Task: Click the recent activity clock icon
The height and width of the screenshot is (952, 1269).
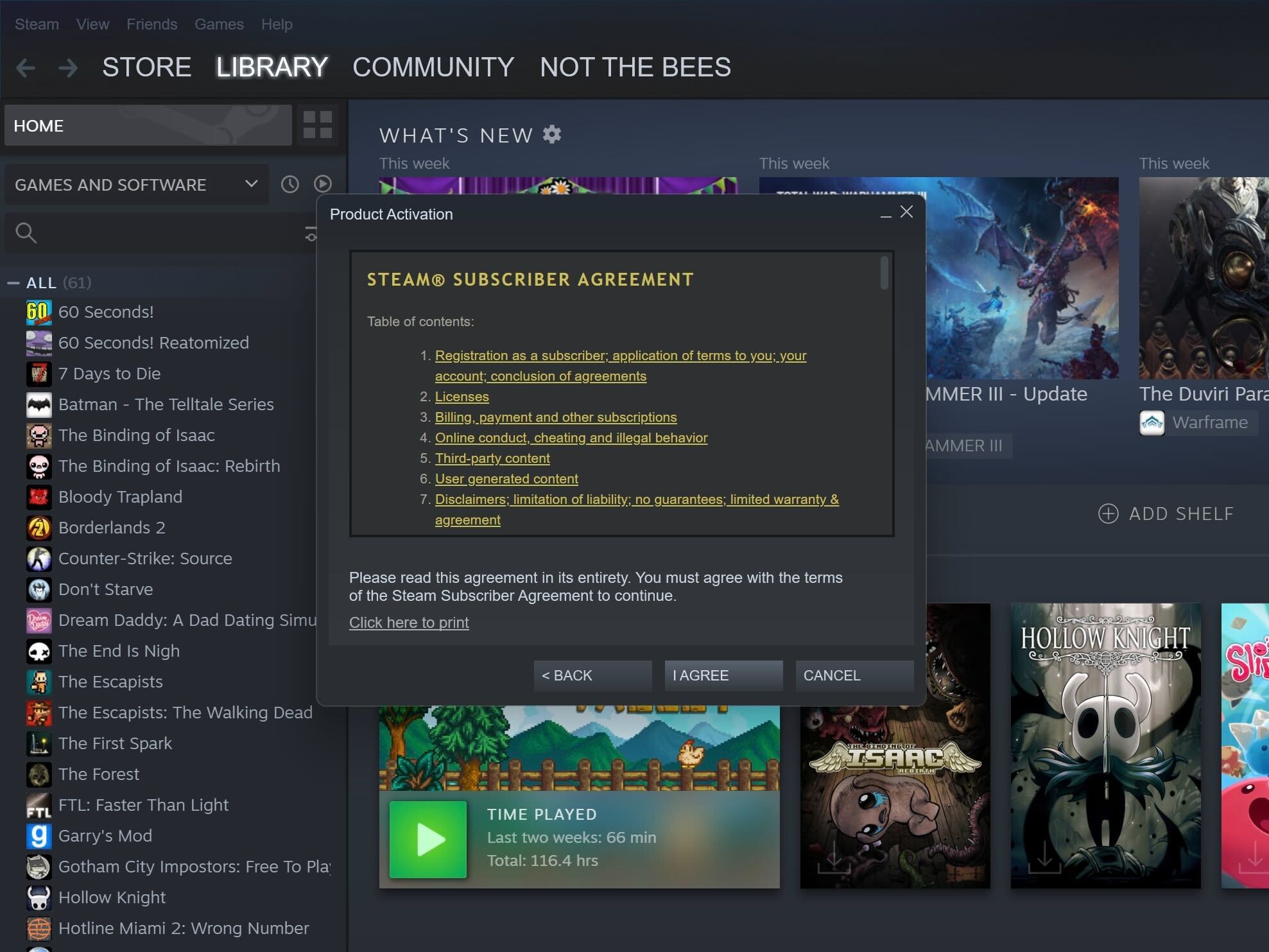Action: [x=290, y=184]
